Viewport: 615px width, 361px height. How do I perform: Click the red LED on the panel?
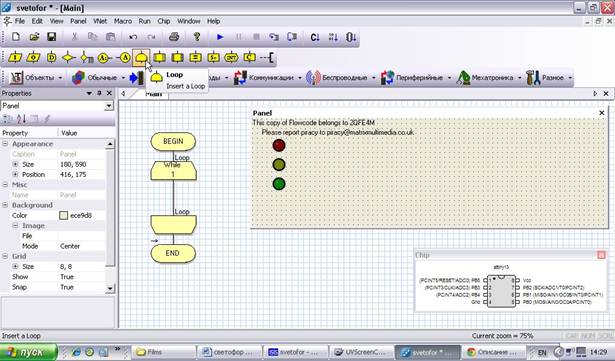(x=279, y=145)
